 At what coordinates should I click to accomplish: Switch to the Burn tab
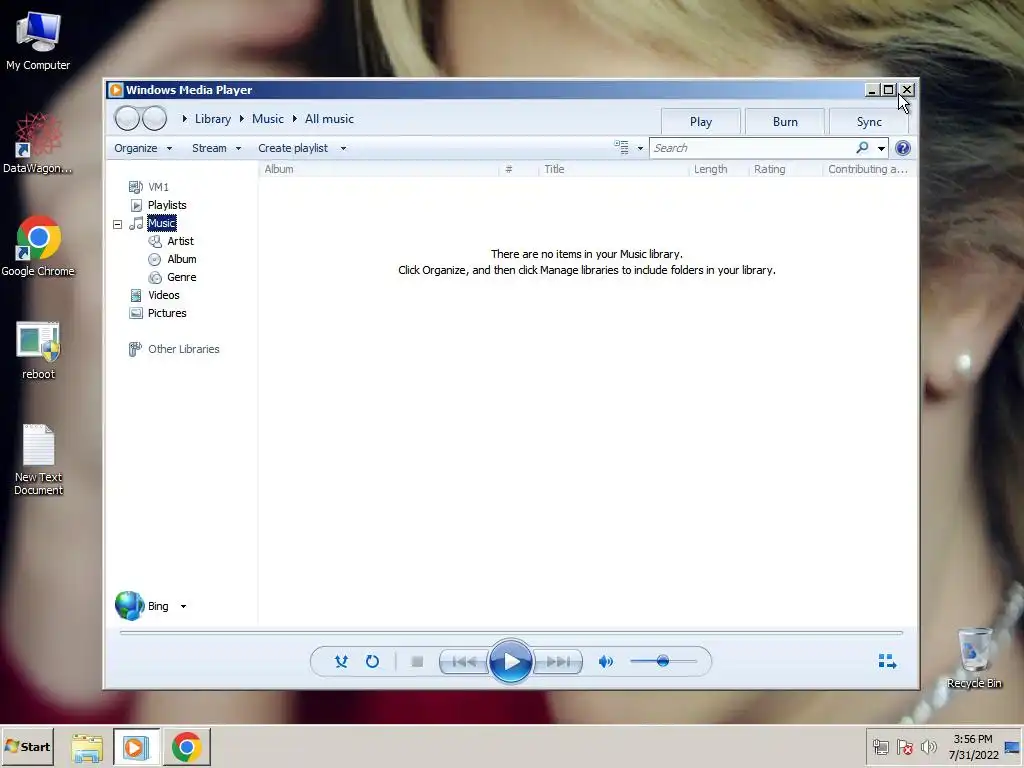tap(785, 121)
